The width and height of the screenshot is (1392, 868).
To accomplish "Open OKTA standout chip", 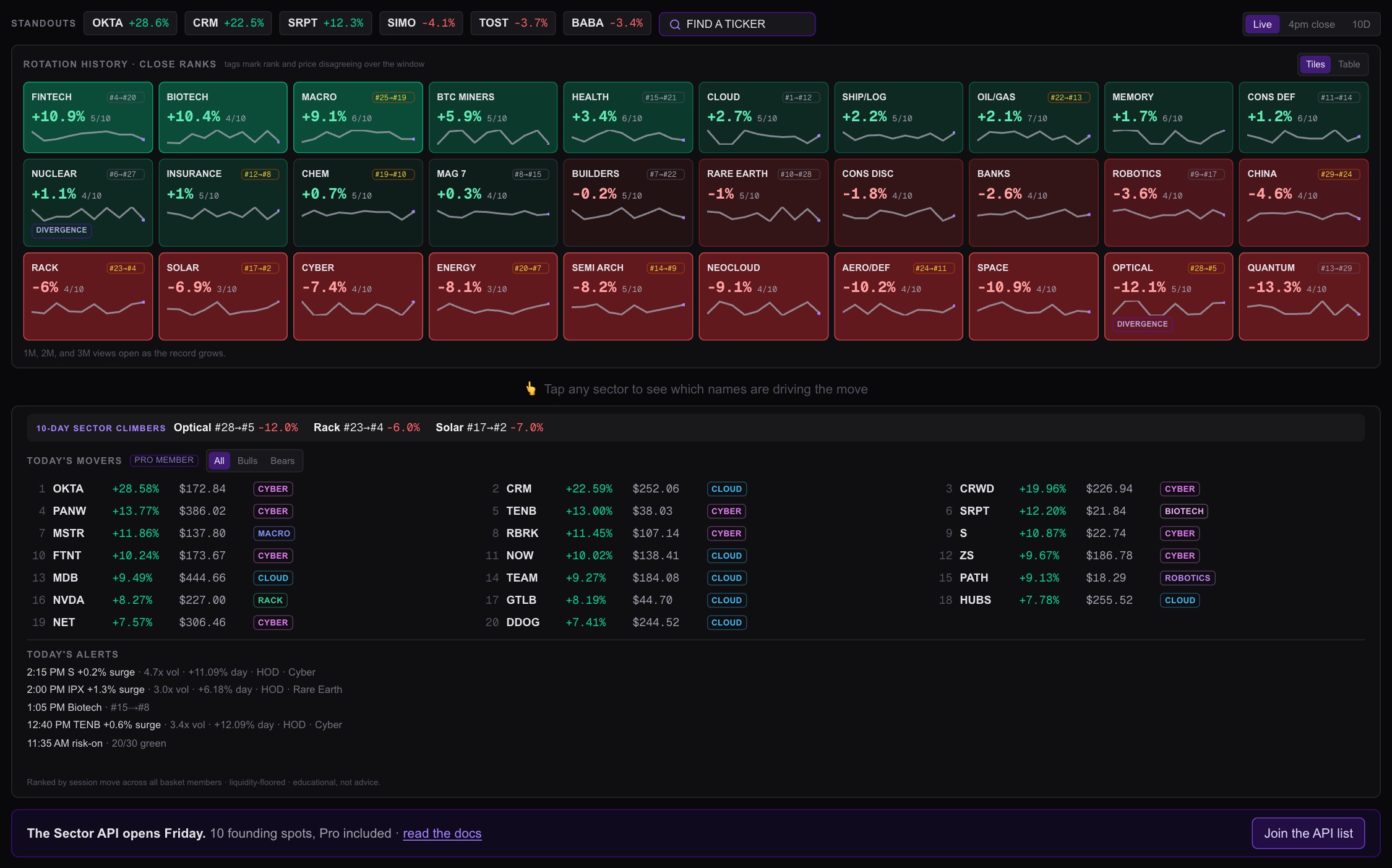I will (131, 23).
